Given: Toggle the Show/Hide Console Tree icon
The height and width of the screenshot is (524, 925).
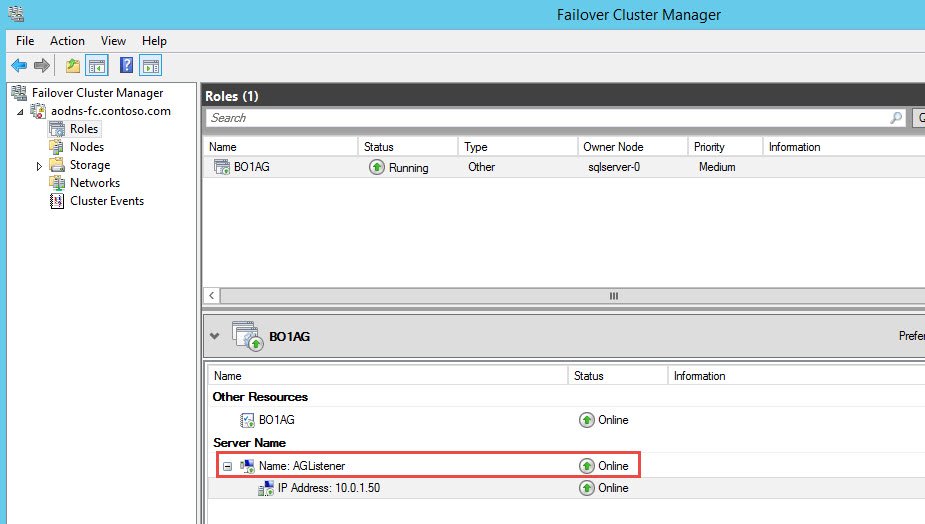Looking at the screenshot, I should pos(97,66).
